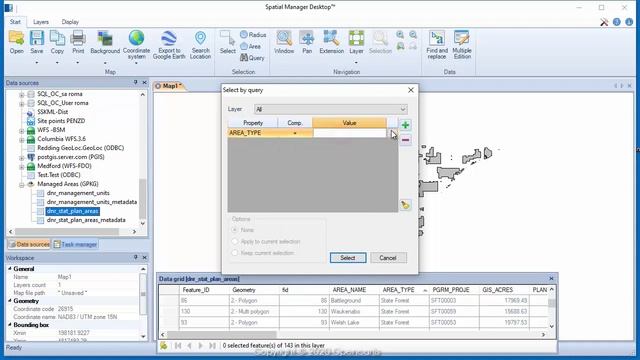Viewport: 640px width, 360px height.
Task: Click Export to Google Earth icon
Action: click(169, 38)
